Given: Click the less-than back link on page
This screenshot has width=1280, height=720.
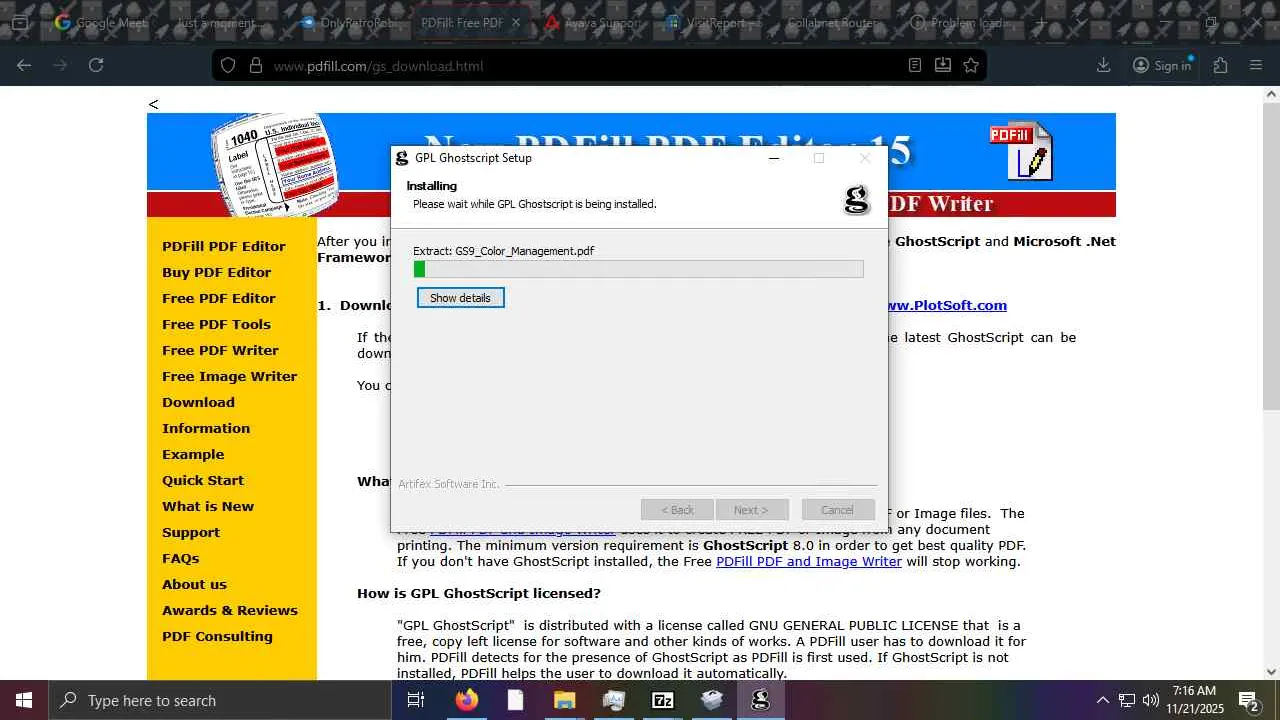Looking at the screenshot, I should pos(153,104).
